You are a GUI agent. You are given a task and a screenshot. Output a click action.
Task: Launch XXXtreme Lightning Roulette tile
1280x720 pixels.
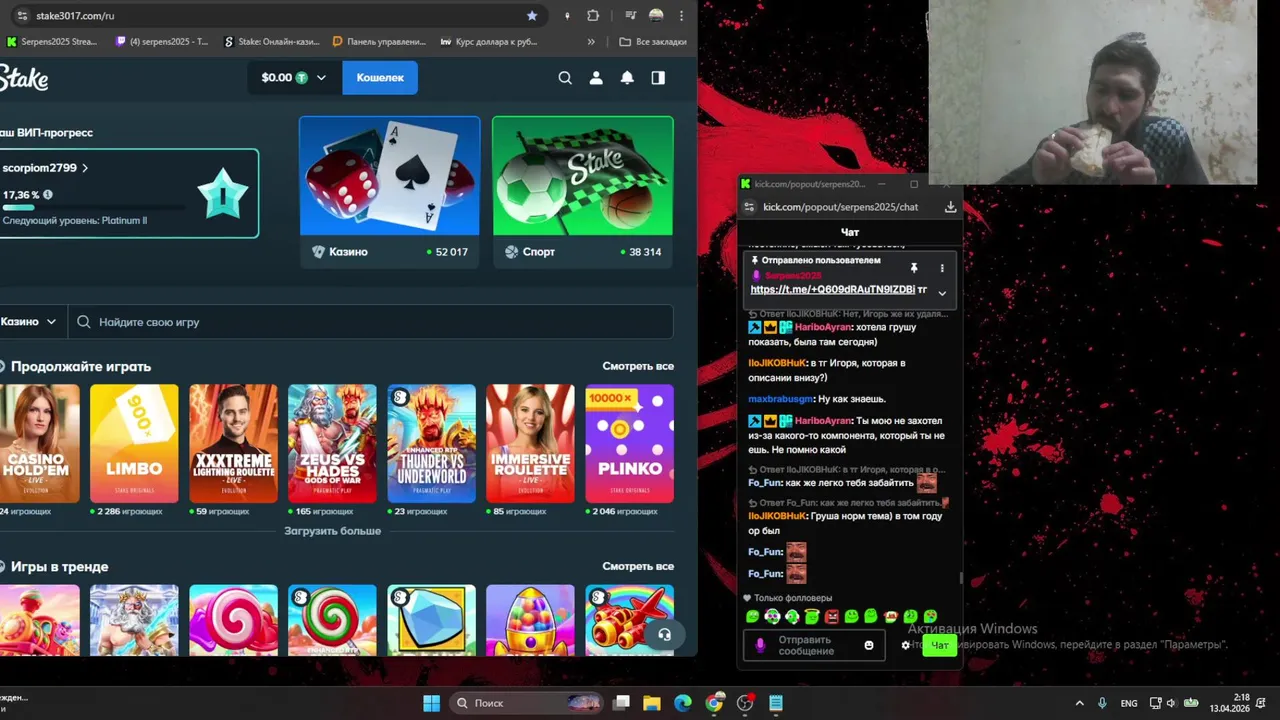tap(233, 443)
